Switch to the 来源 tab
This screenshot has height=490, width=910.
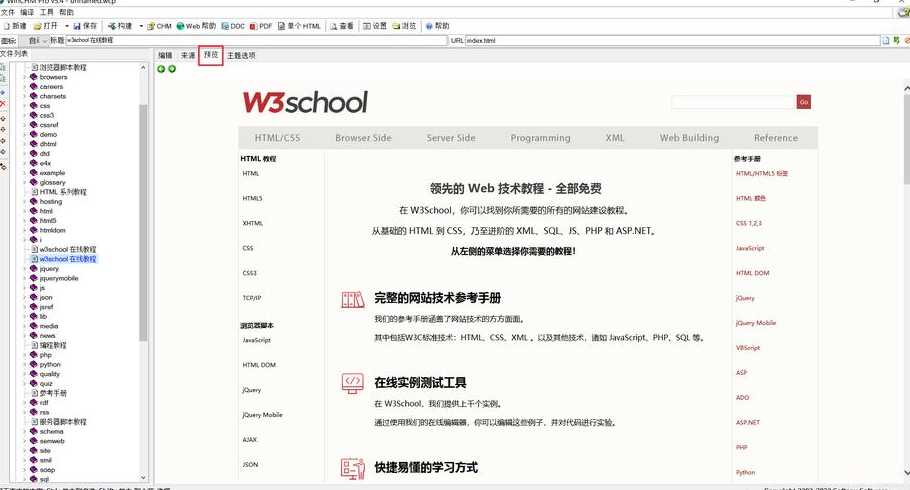(x=187, y=56)
